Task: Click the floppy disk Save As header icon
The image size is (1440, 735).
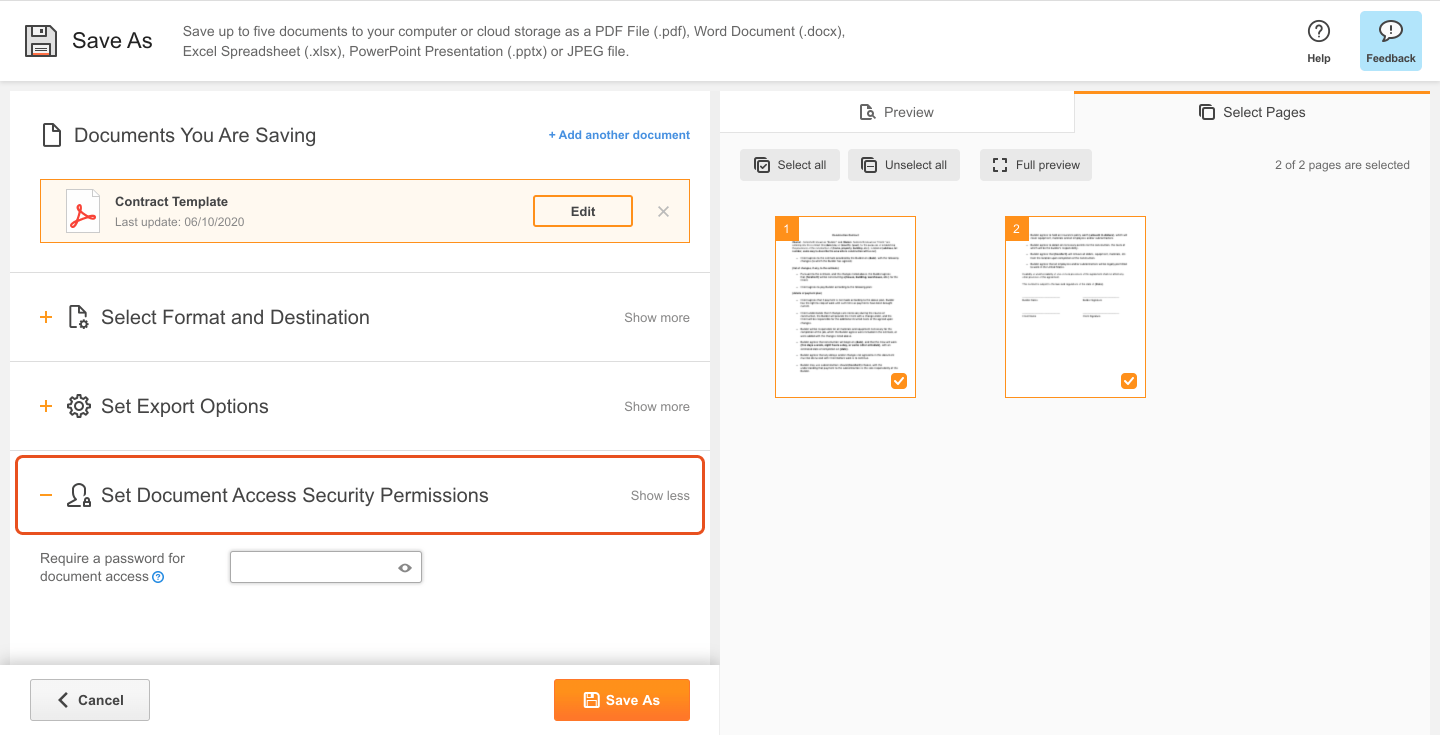Action: tap(41, 40)
